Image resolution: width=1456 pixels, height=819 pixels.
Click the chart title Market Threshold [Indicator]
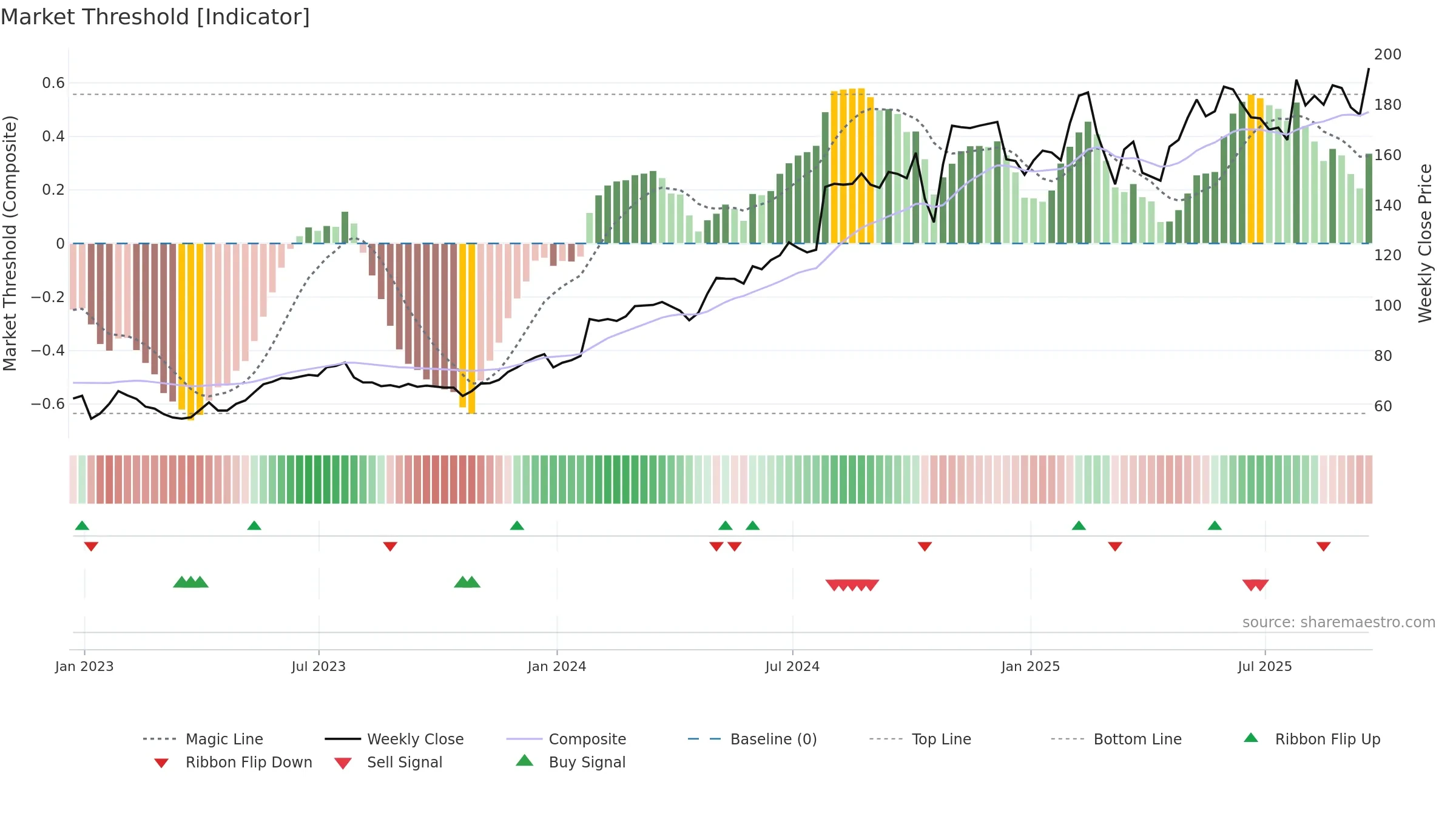click(x=155, y=17)
